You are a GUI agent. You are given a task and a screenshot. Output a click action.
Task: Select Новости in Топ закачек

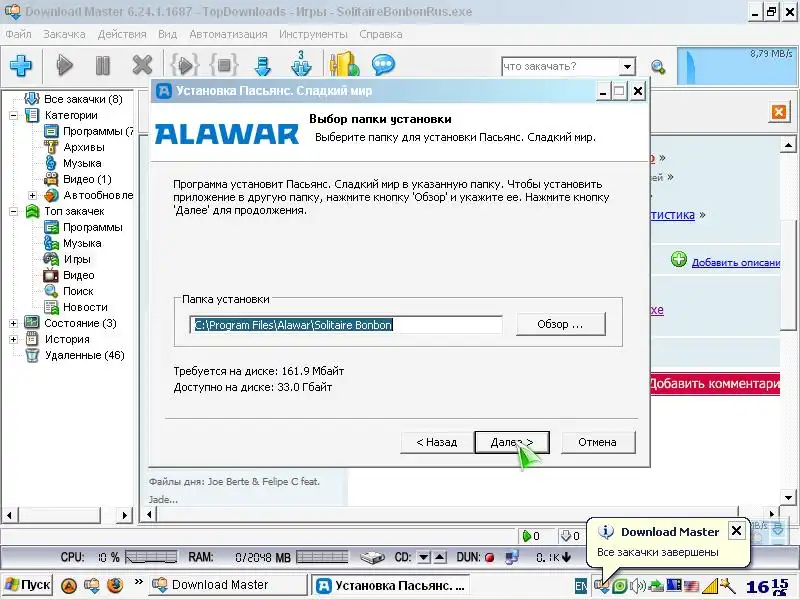pyautogui.click(x=85, y=307)
